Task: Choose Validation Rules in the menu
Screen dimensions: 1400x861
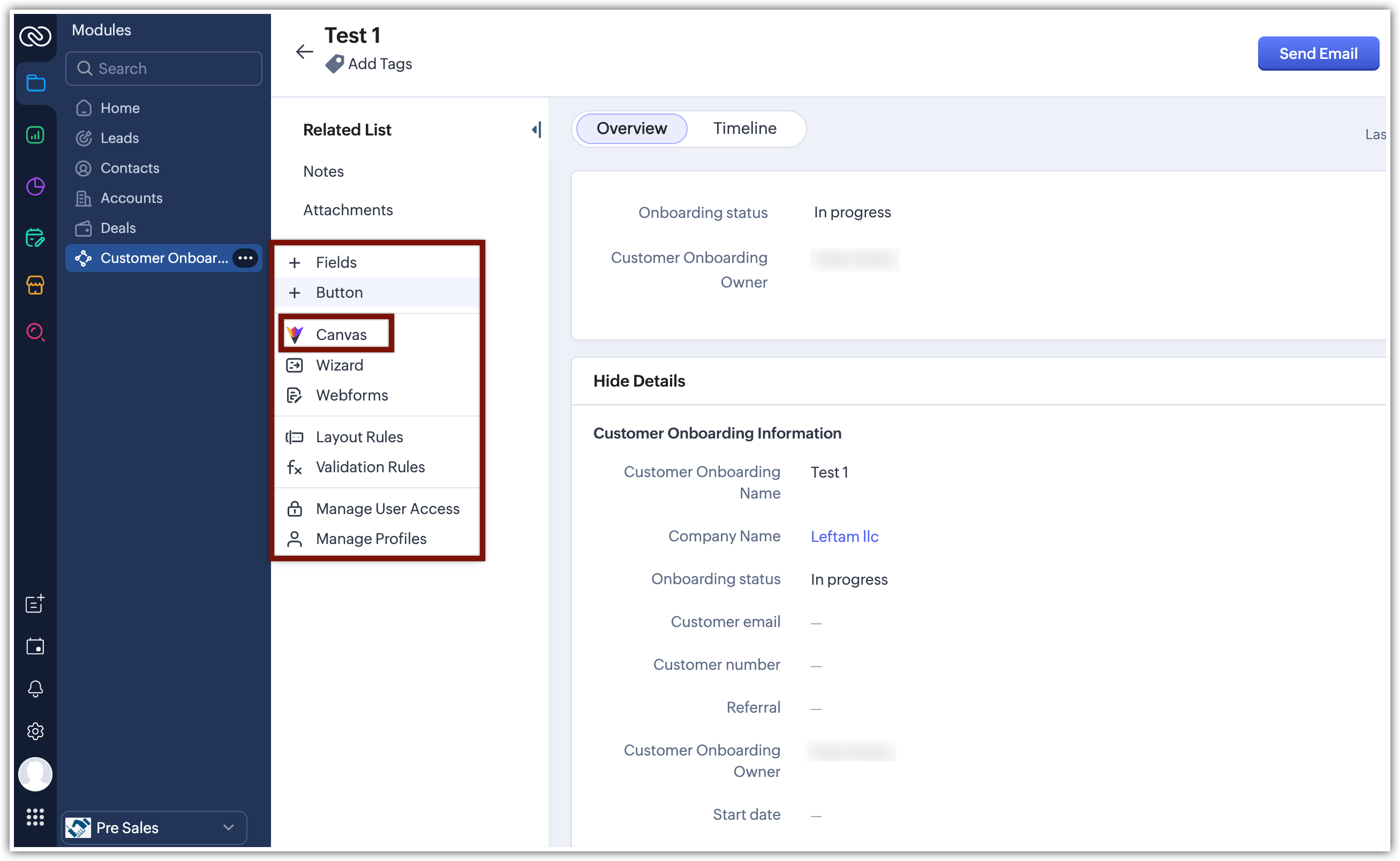Action: [370, 467]
